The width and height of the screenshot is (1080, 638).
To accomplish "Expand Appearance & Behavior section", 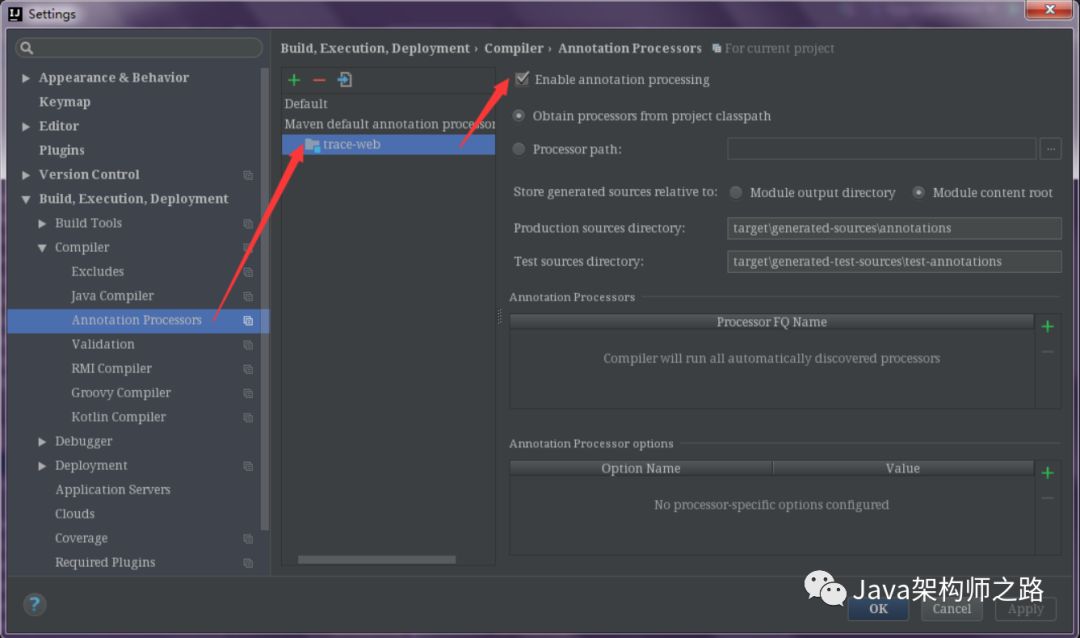I will click(x=25, y=78).
